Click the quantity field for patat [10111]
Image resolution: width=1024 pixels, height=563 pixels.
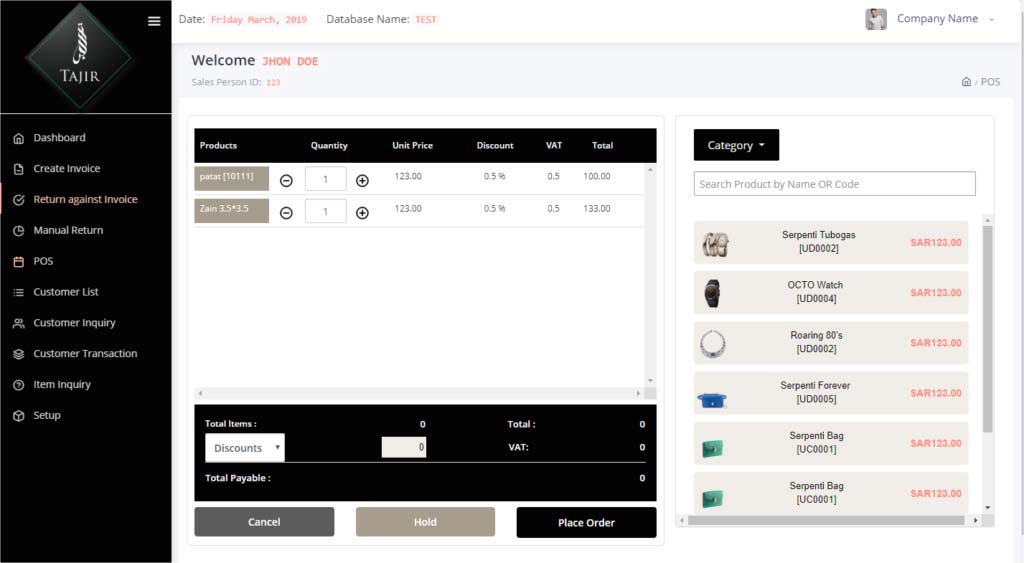click(325, 179)
